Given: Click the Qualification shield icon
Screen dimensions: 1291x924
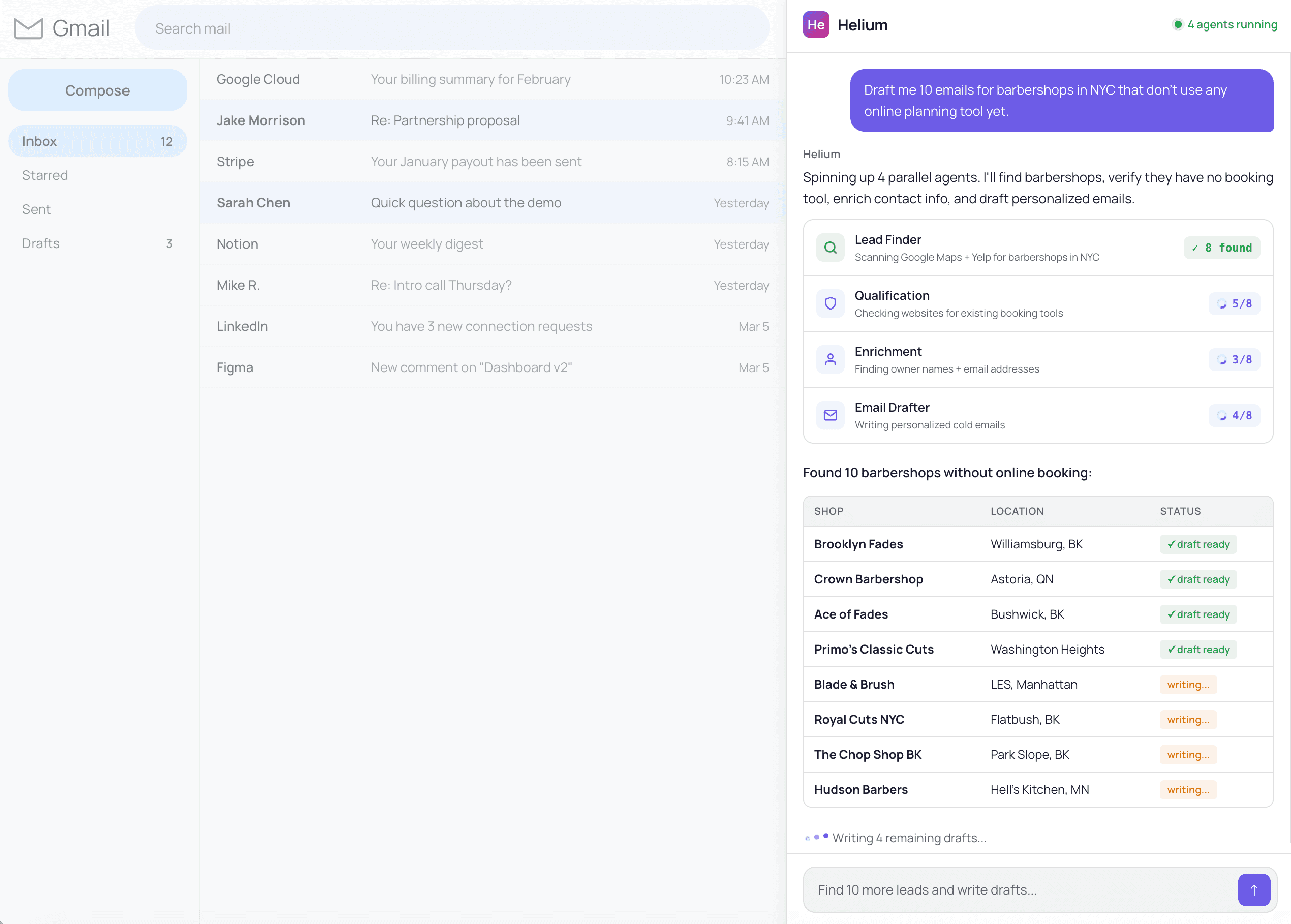Looking at the screenshot, I should (830, 303).
